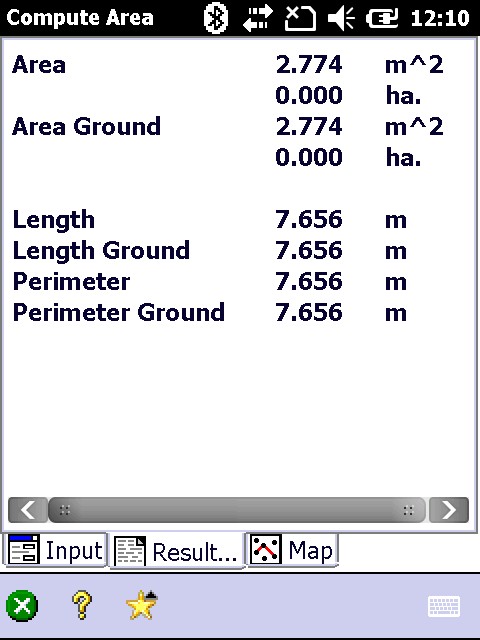Screen dimensions: 480x640
Task: Select the Perimeter Ground value 7.656
Action: pyautogui.click(x=309, y=312)
